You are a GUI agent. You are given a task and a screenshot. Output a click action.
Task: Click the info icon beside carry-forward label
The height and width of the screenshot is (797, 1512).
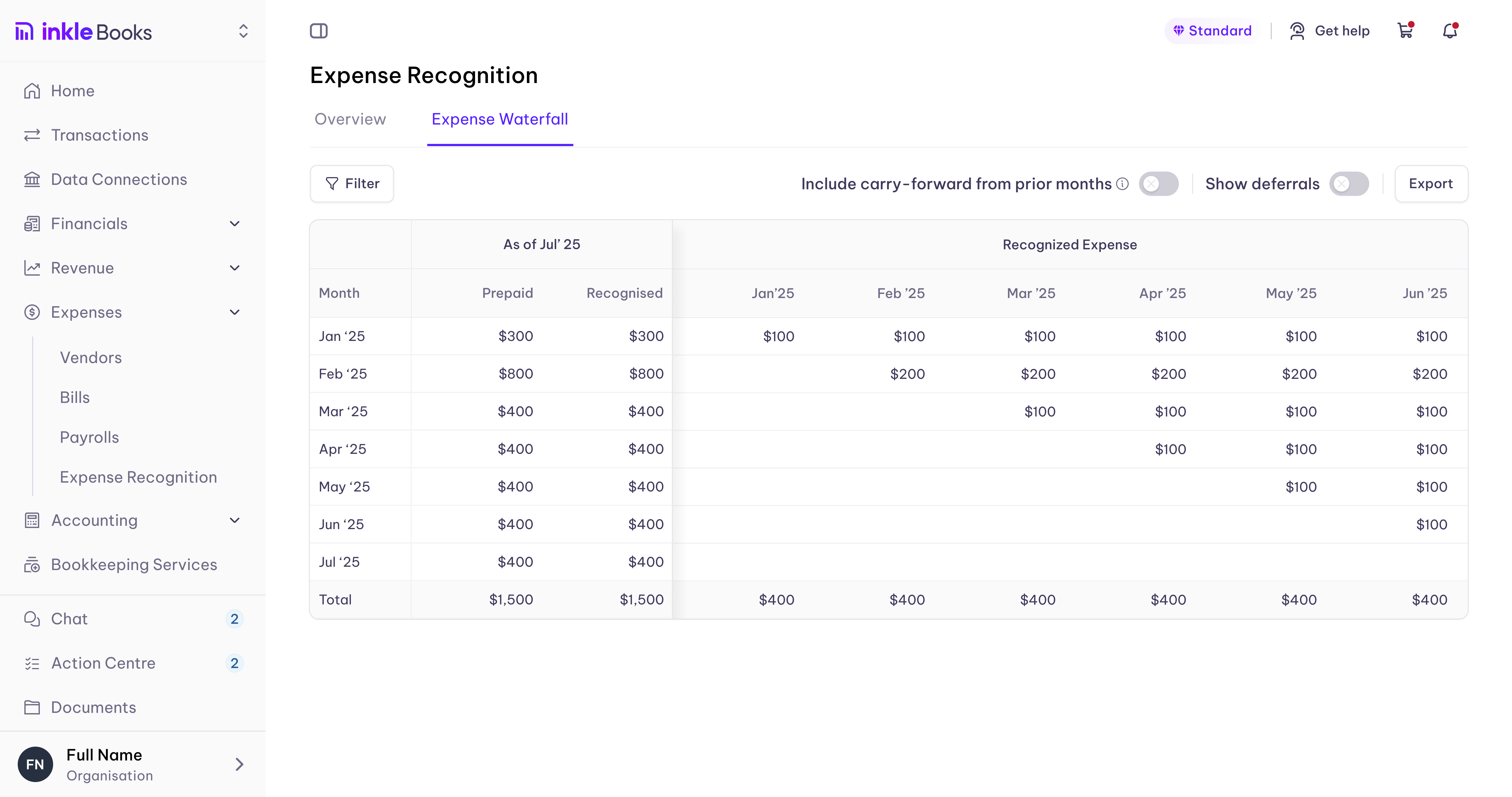coord(1122,184)
